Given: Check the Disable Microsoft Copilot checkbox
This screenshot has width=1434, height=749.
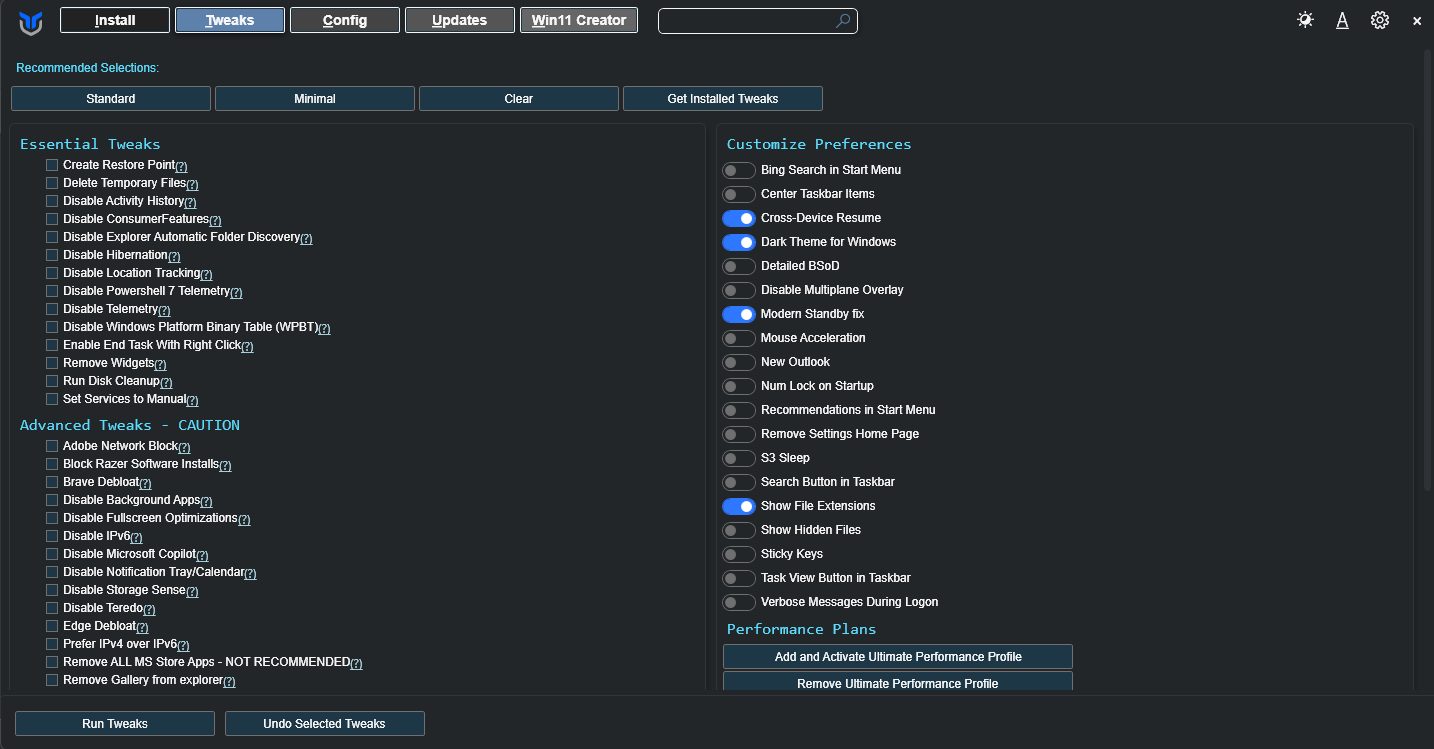Looking at the screenshot, I should tap(52, 554).
